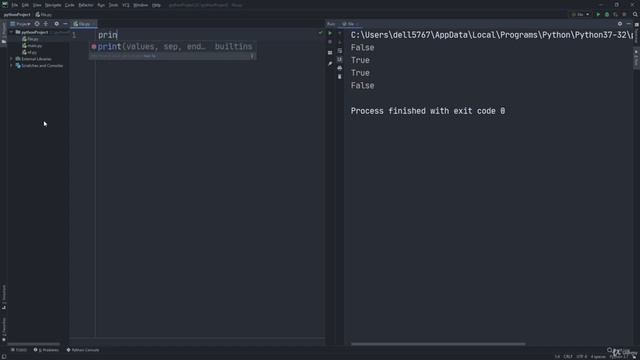Hide the Run tool window
Viewport: 640px width, 360px height.
click(x=629, y=24)
